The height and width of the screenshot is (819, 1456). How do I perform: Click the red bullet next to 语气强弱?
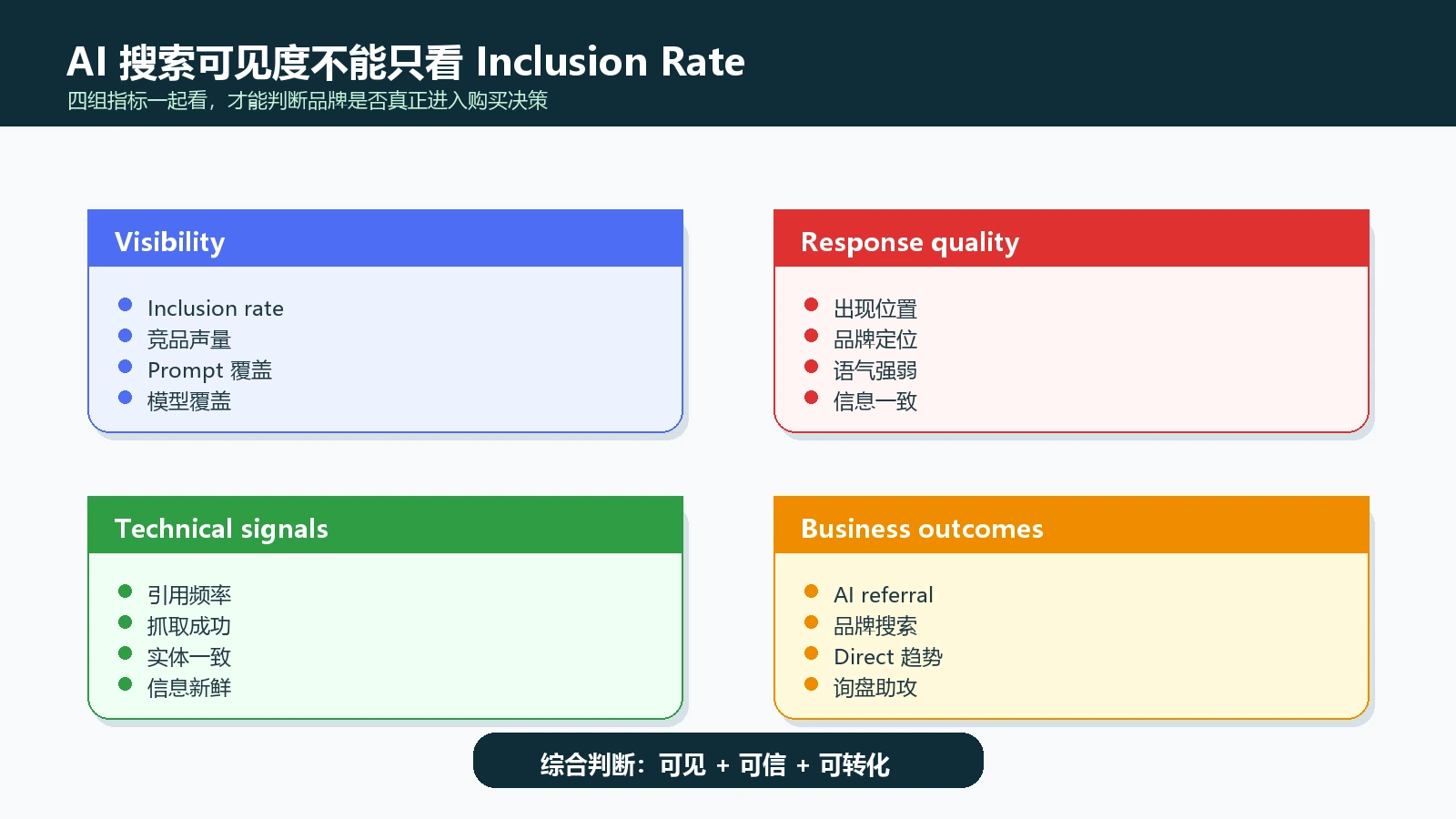click(812, 367)
